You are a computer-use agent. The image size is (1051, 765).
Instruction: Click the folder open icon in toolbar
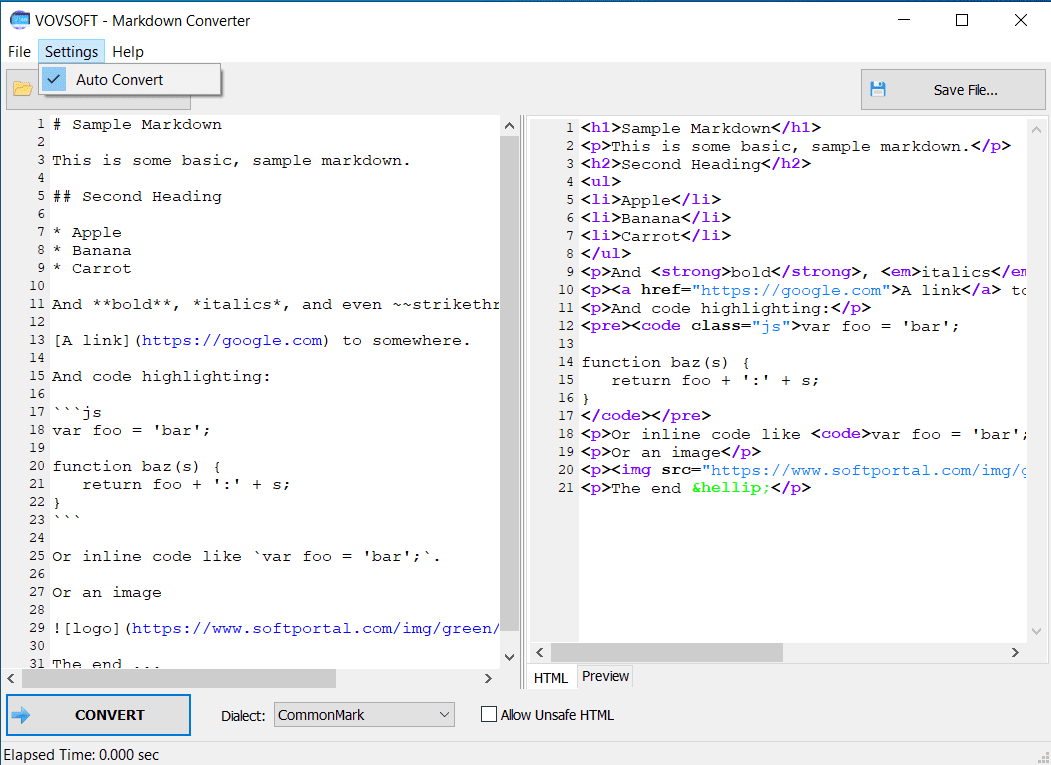22,89
